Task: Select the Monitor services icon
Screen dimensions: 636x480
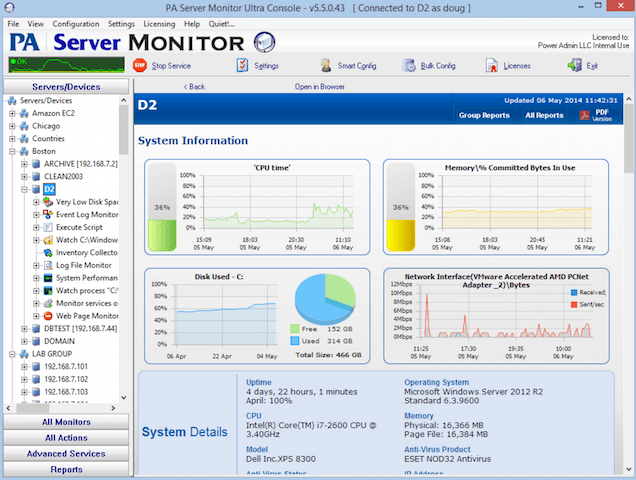Action: [48, 303]
